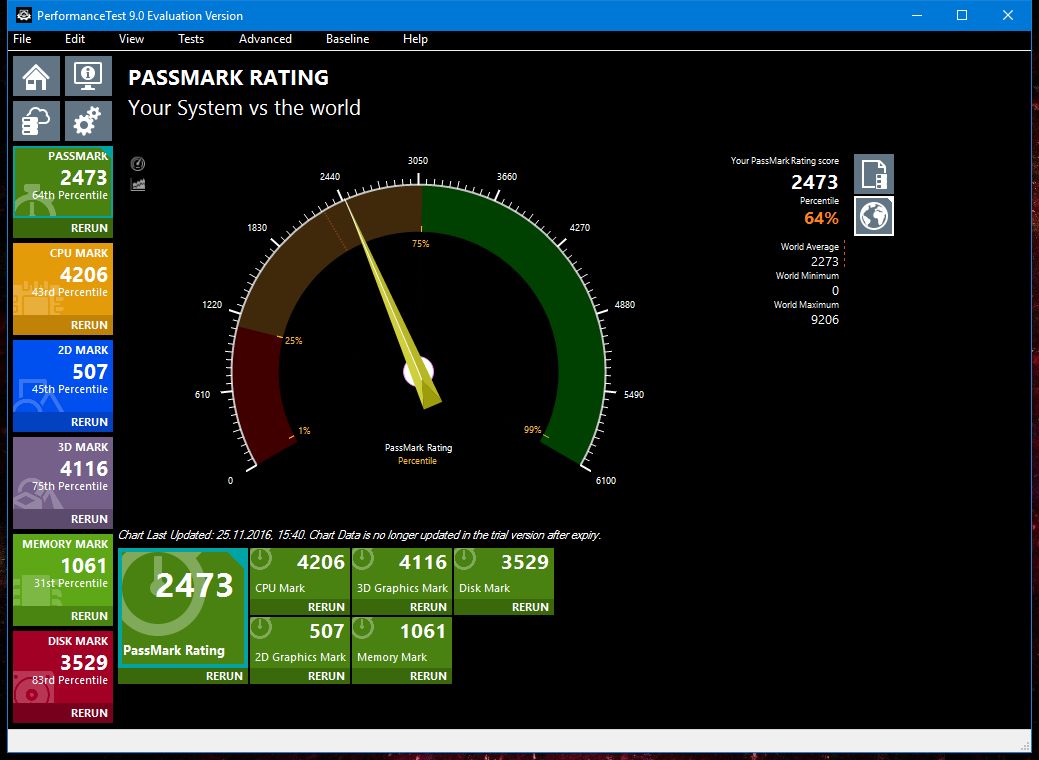Viewport: 1039px width, 760px height.
Task: Click the PASSMARK RATING heading
Action: coord(229,78)
